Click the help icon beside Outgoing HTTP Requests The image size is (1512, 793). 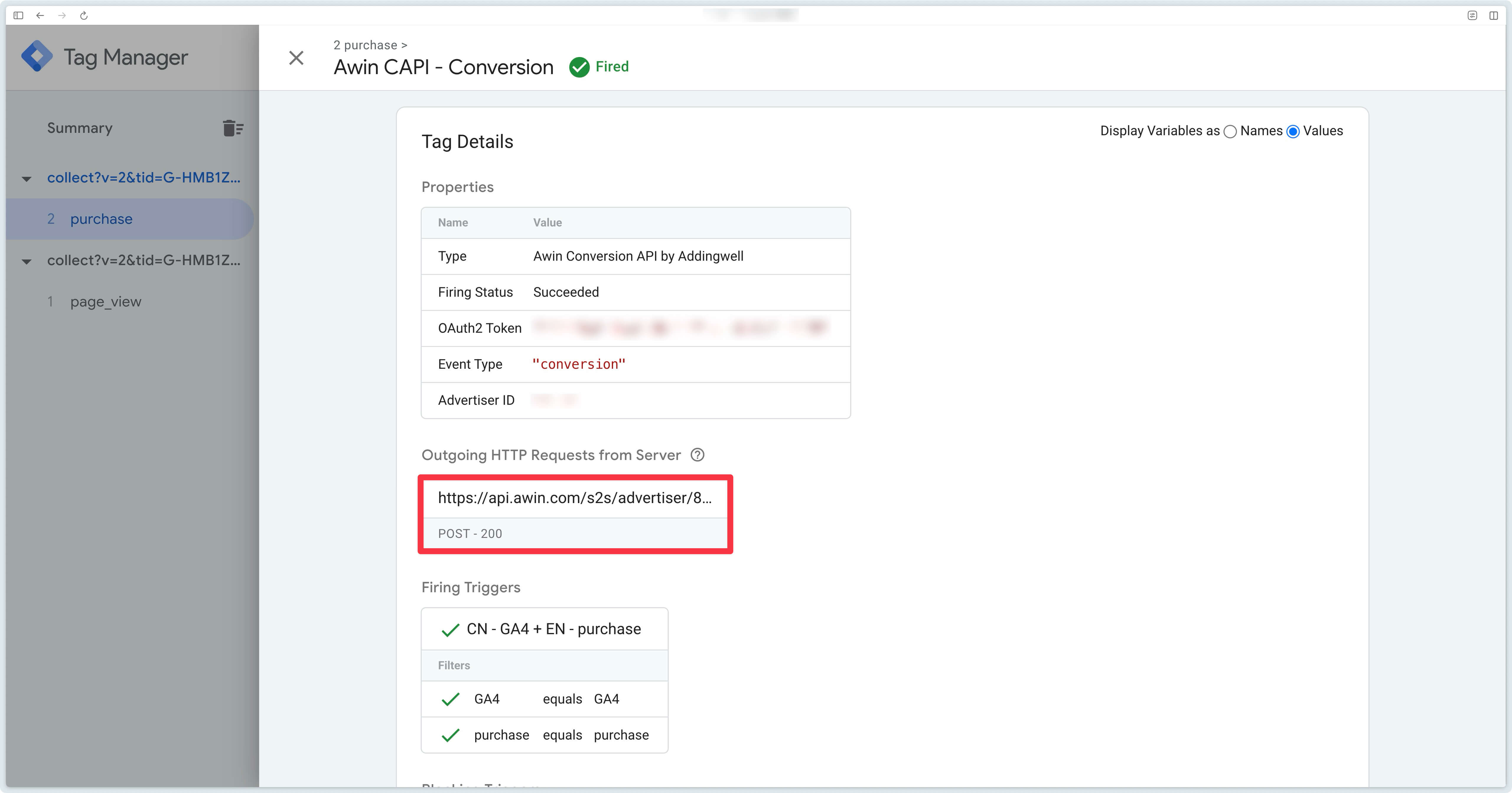click(697, 455)
